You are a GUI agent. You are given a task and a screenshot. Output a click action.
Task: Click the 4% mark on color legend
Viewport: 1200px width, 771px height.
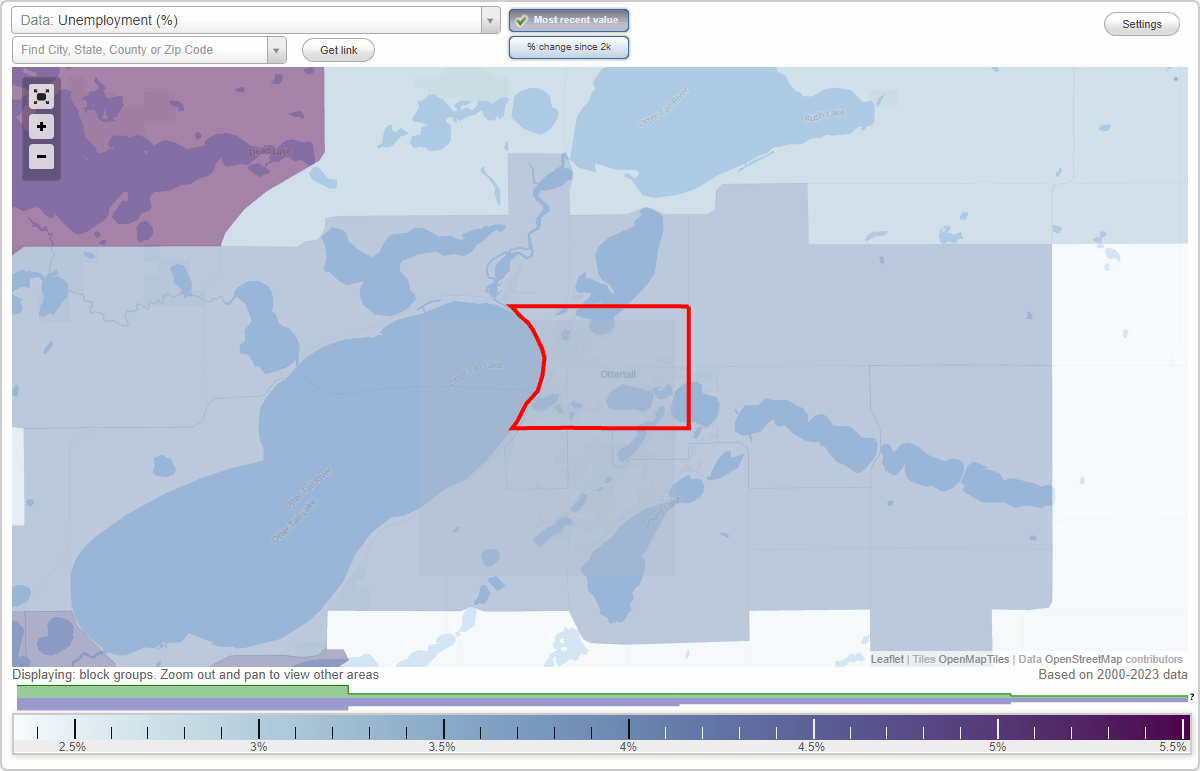(629, 746)
